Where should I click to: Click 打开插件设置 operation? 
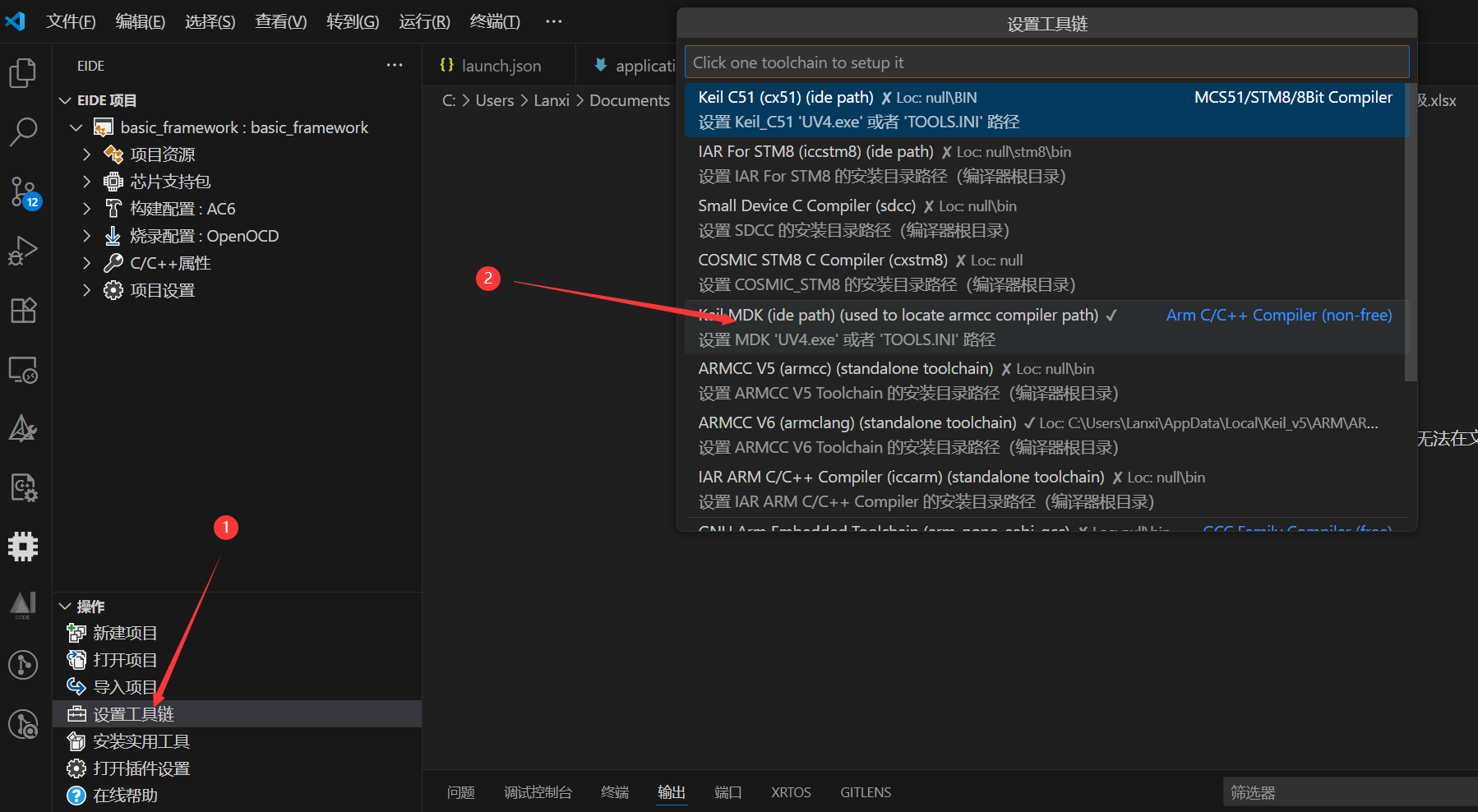[141, 768]
